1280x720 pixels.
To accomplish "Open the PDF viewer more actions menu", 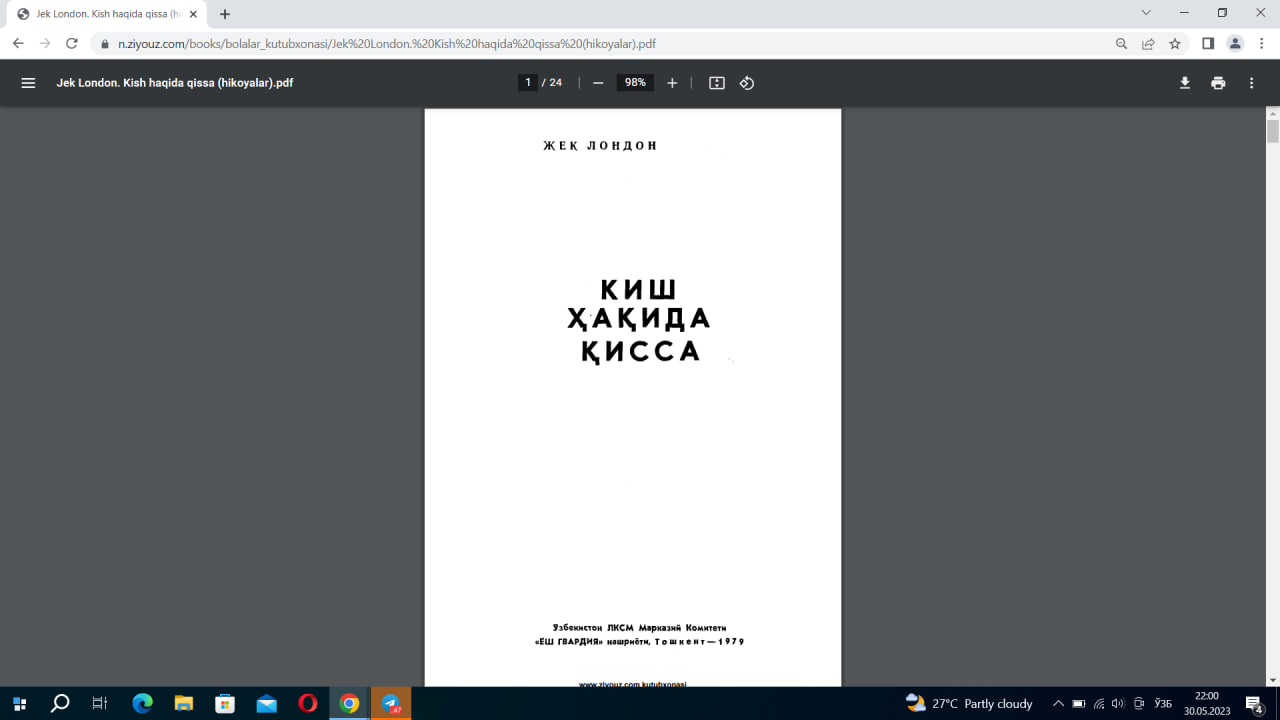I will tap(1251, 83).
